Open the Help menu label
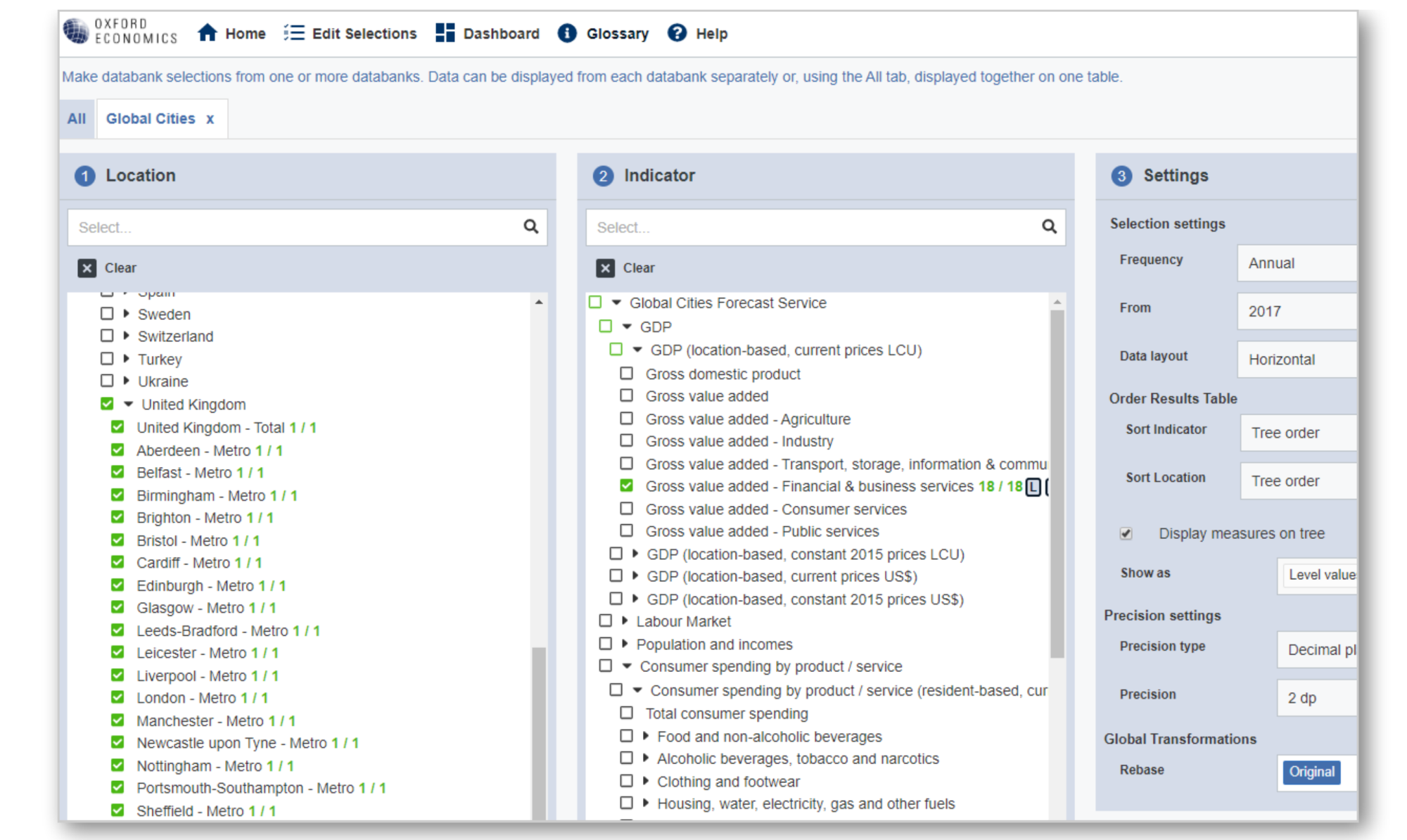1407x840 pixels. [x=712, y=34]
